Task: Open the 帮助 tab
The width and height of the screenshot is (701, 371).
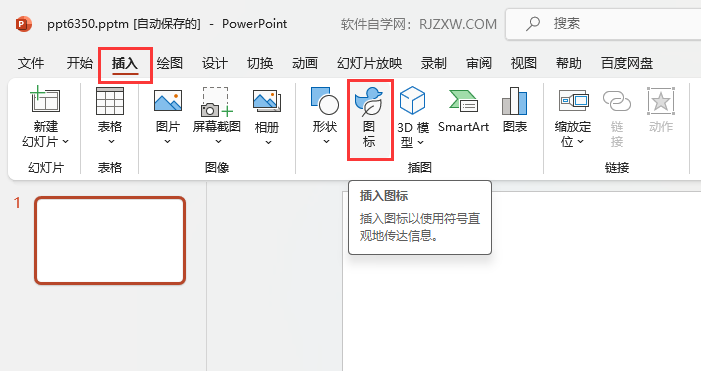Action: pos(569,63)
